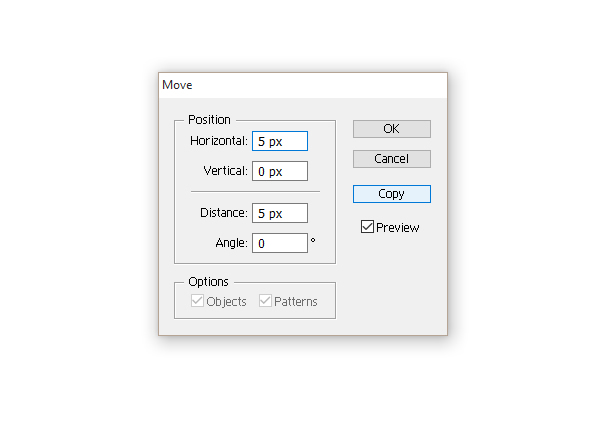Click into the Angle input field
The height and width of the screenshot is (428, 600).
coord(280,243)
